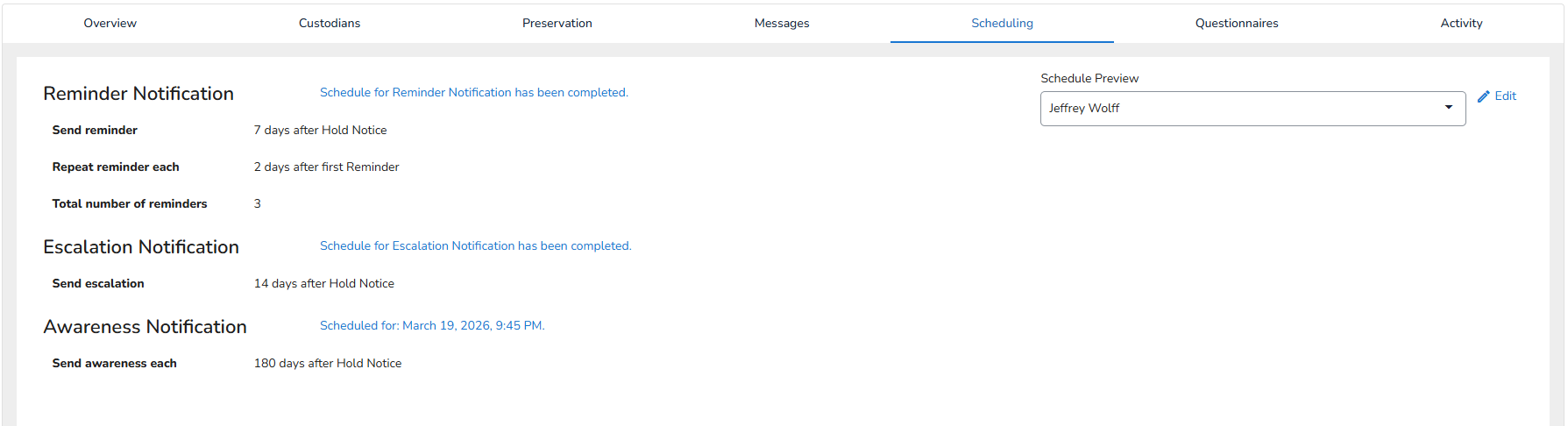The width and height of the screenshot is (1568, 426).
Task: Click the Reminder Notification completed status message
Action: pos(473,93)
